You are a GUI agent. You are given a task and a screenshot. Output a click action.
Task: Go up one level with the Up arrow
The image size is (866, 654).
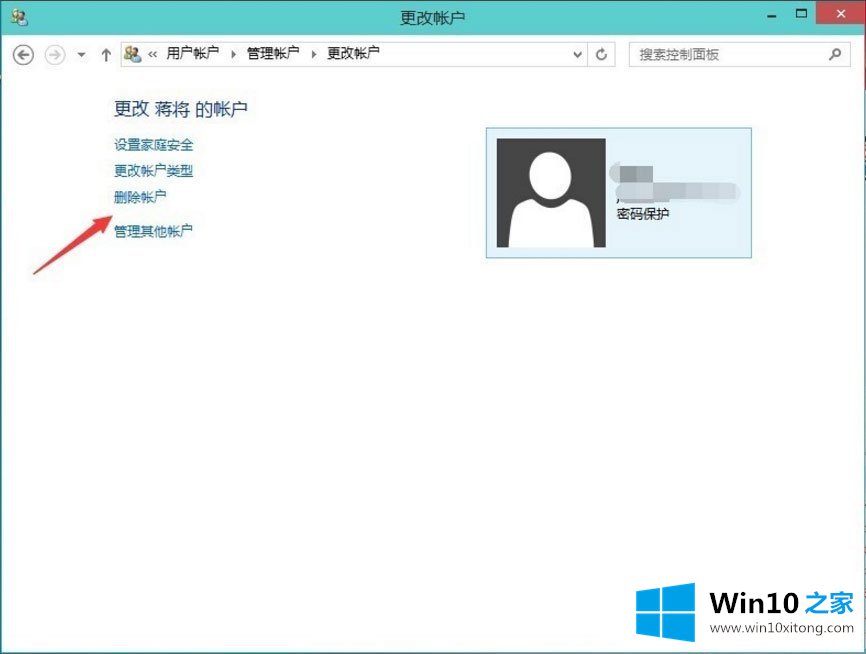click(x=106, y=55)
